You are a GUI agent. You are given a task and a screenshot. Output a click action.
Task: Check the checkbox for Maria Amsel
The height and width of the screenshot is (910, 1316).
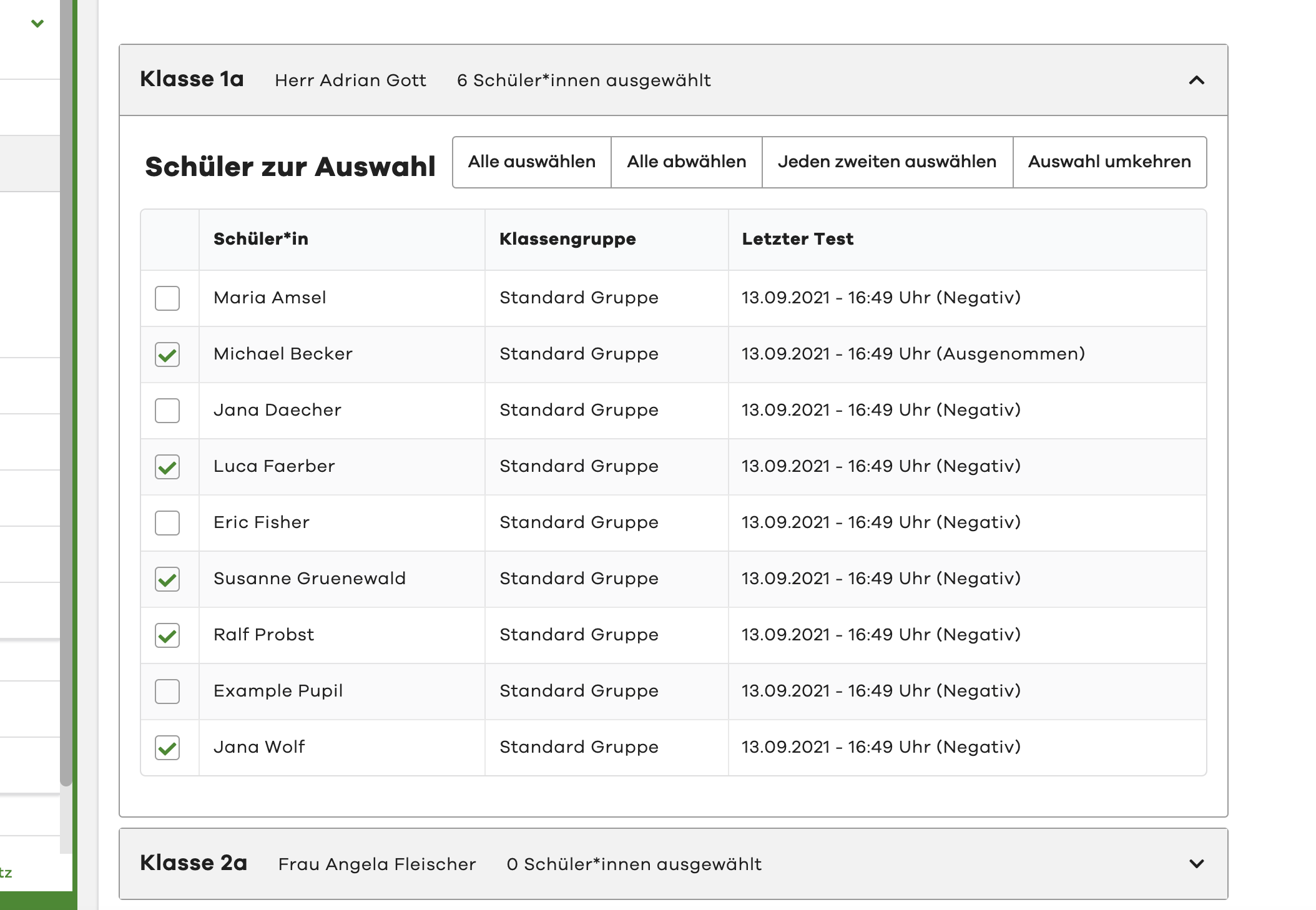(x=167, y=298)
